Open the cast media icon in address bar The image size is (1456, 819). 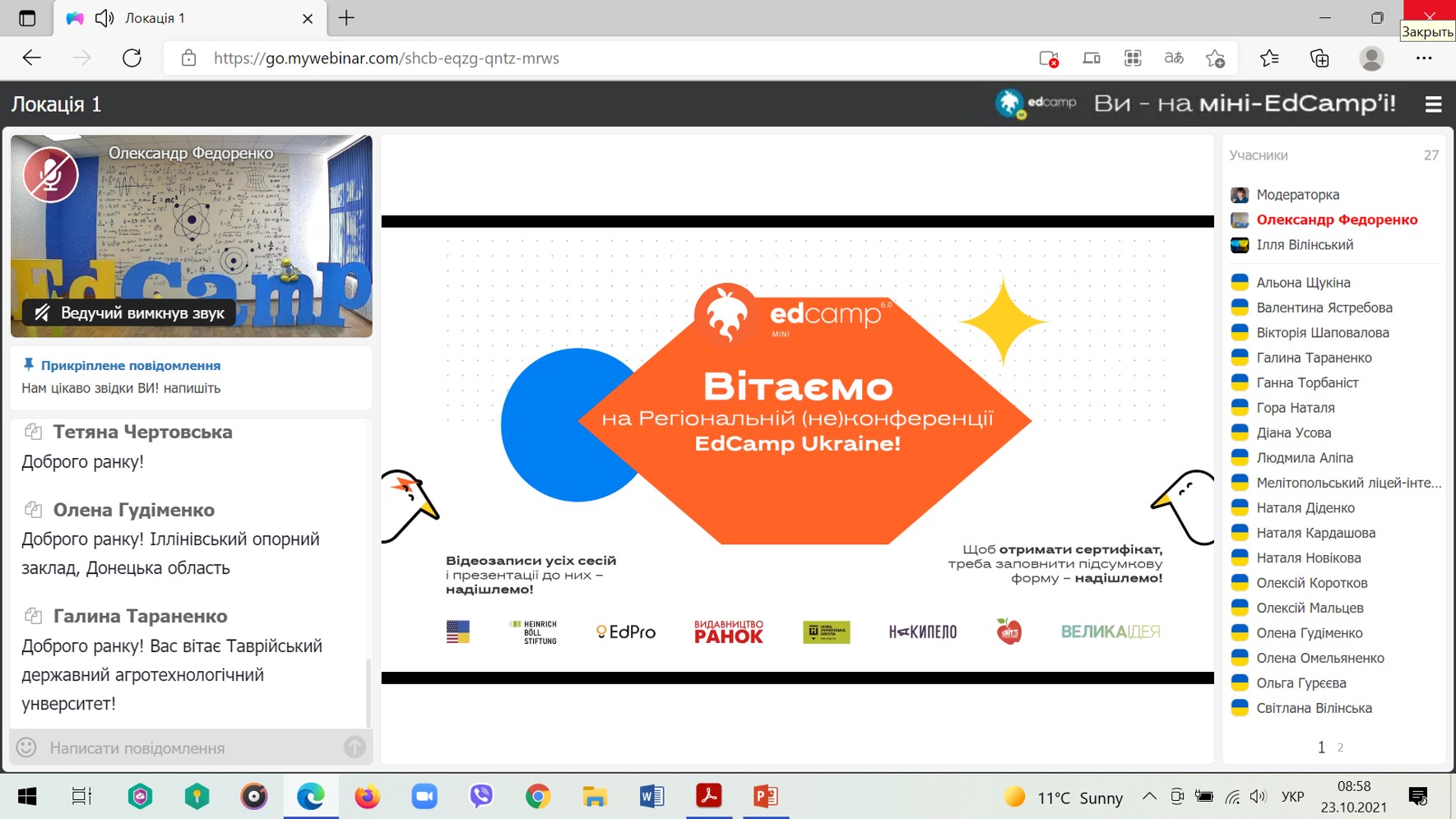point(1092,58)
